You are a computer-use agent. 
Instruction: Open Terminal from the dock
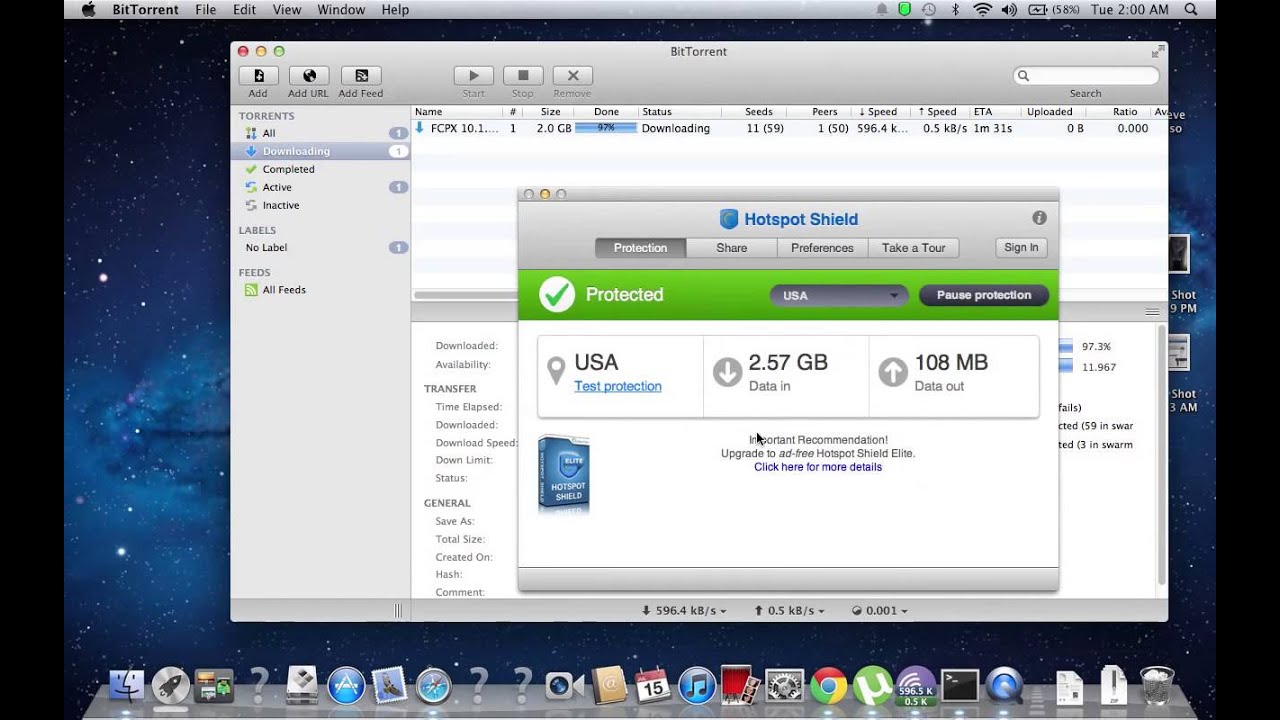coord(960,686)
